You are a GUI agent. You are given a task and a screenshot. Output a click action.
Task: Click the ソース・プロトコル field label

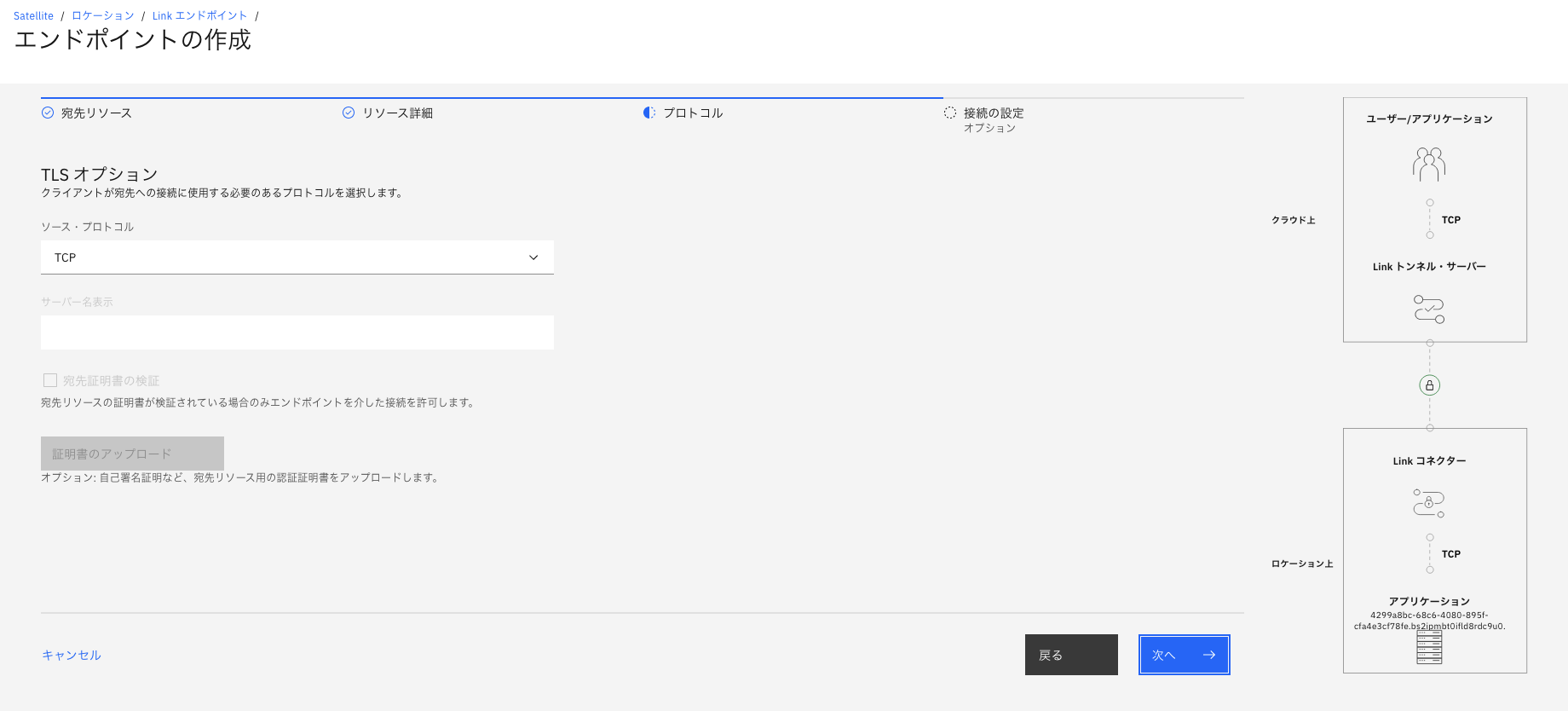coord(88,227)
